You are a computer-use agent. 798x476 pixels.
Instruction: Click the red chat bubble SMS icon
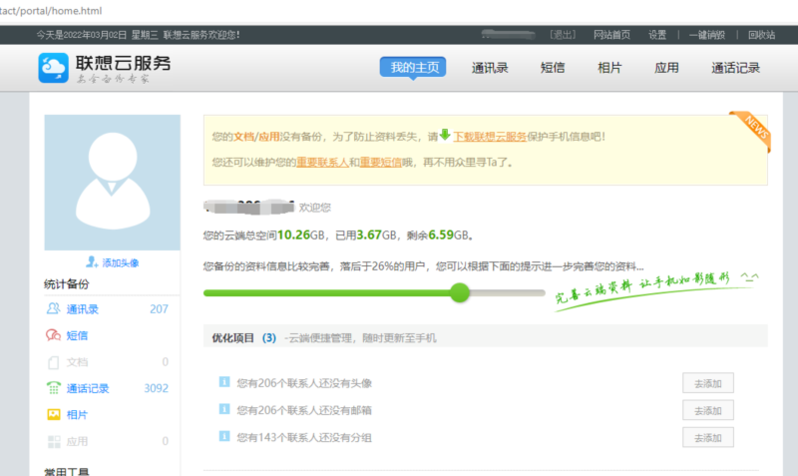(54, 335)
